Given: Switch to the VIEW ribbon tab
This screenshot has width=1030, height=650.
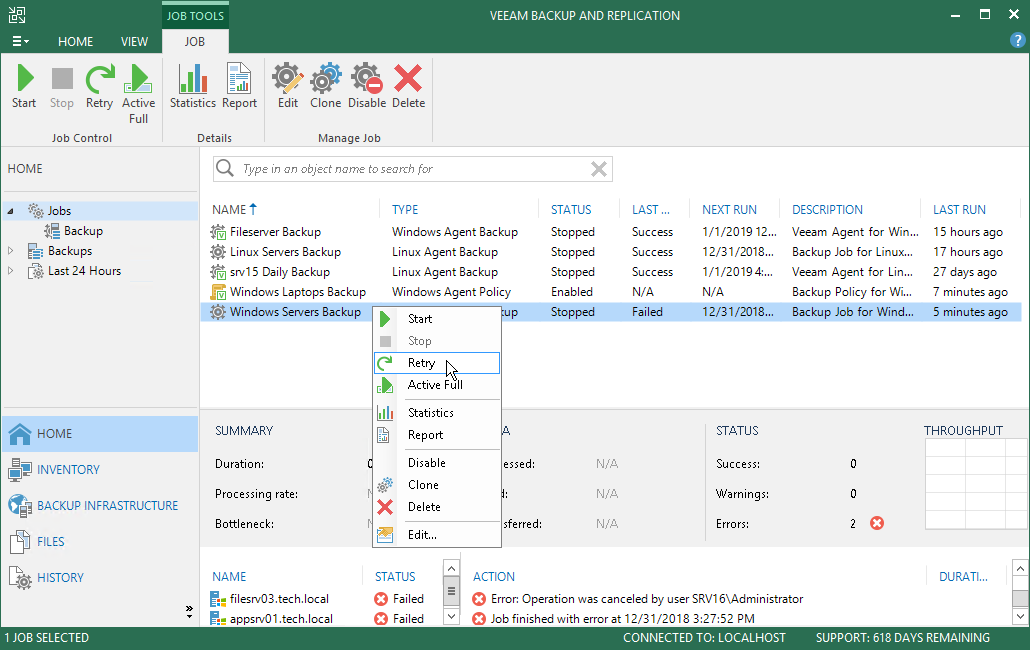Looking at the screenshot, I should point(134,41).
